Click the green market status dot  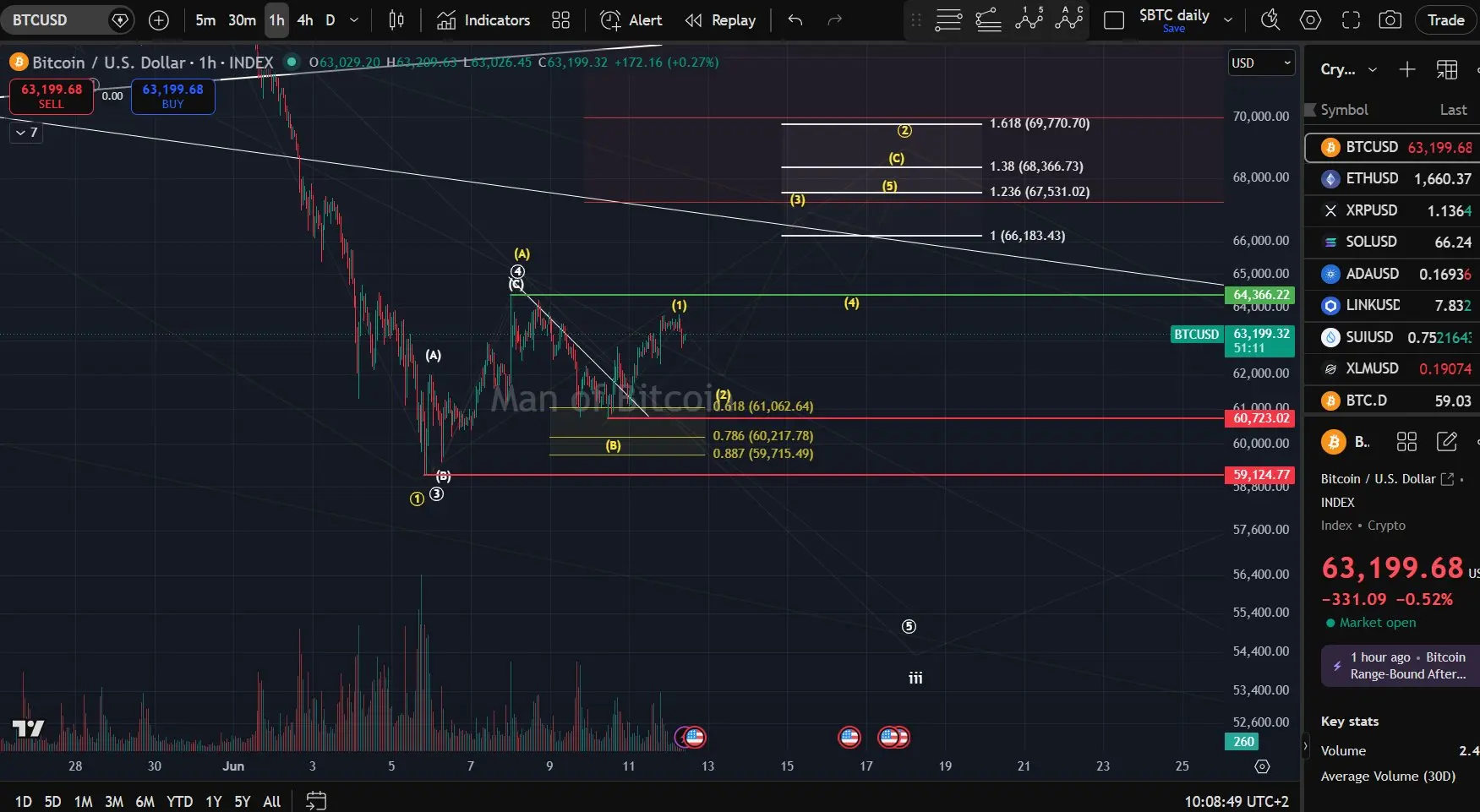click(x=292, y=62)
